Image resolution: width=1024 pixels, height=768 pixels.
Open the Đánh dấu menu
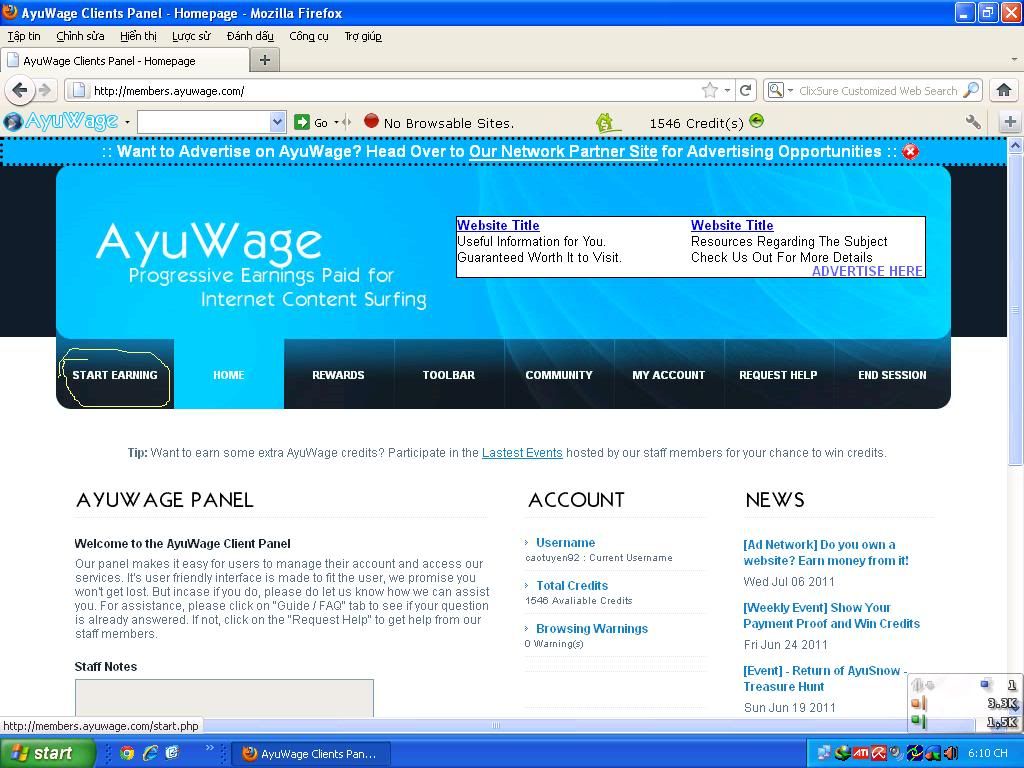click(250, 36)
